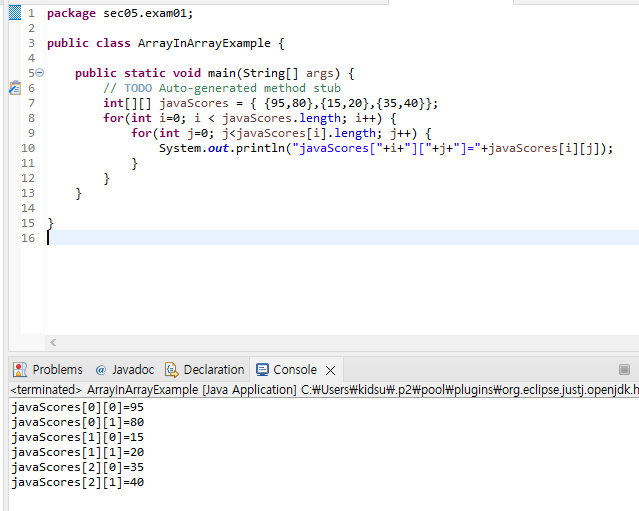639x511 pixels.
Task: Click the TODO task marker on line 6
Action: click(x=15, y=88)
